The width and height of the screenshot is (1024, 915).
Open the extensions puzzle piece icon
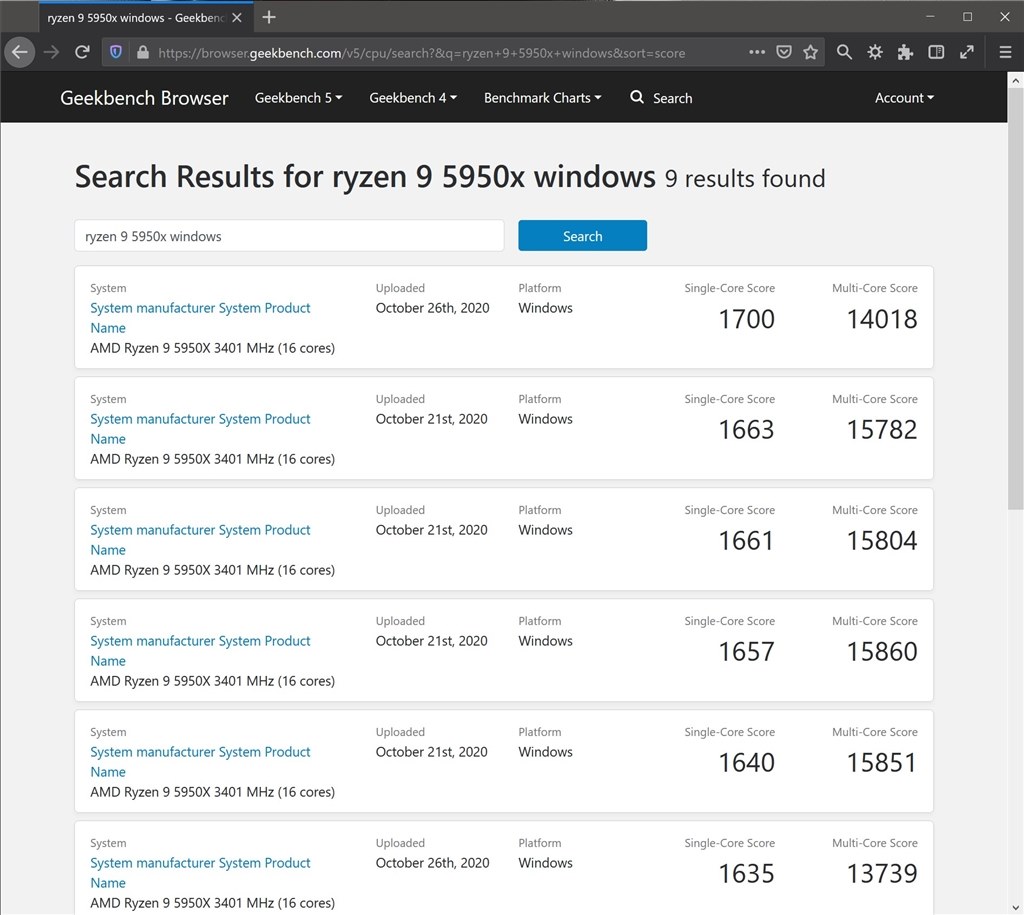905,52
